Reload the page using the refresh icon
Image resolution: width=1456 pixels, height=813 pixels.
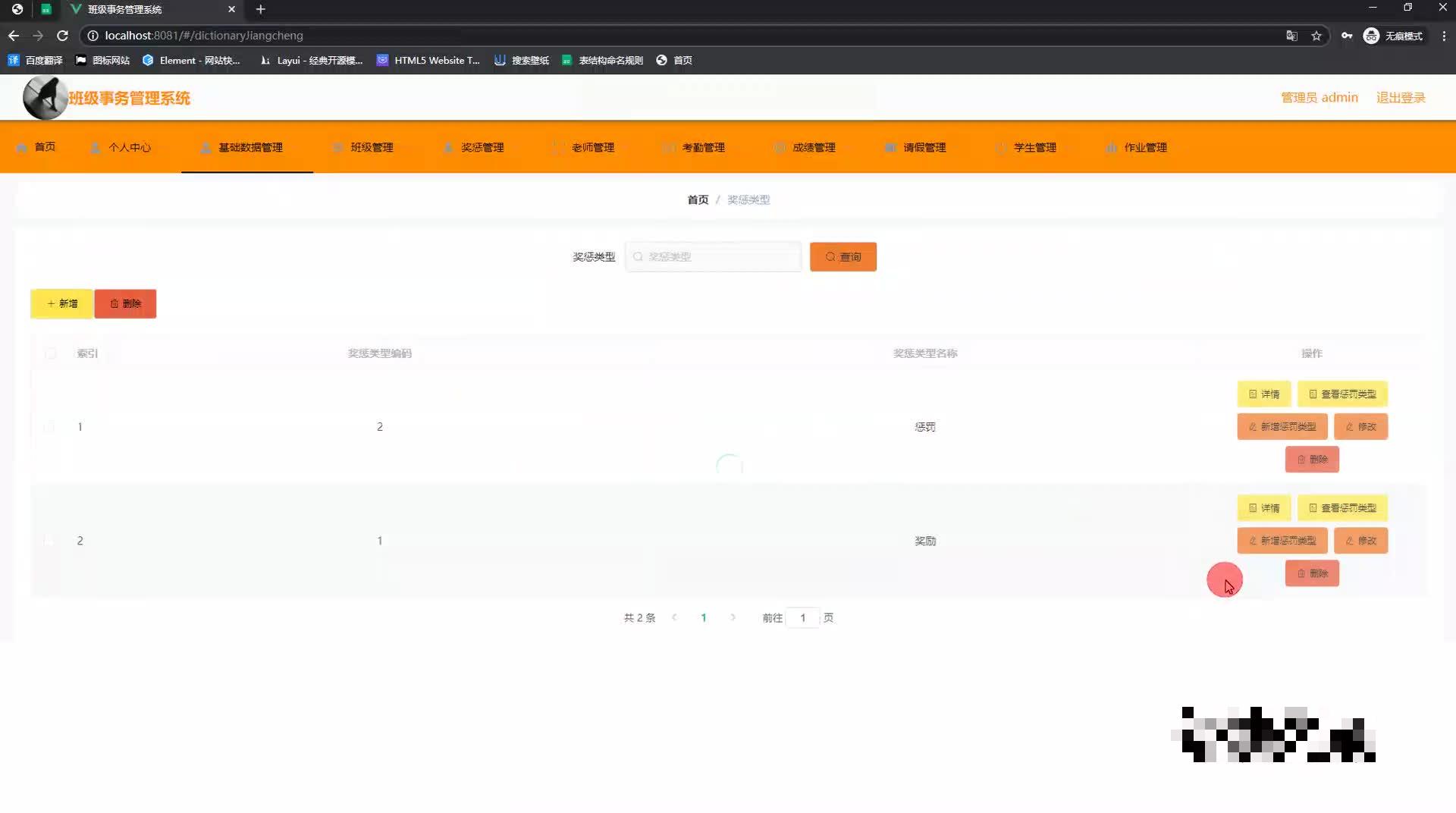(x=63, y=36)
